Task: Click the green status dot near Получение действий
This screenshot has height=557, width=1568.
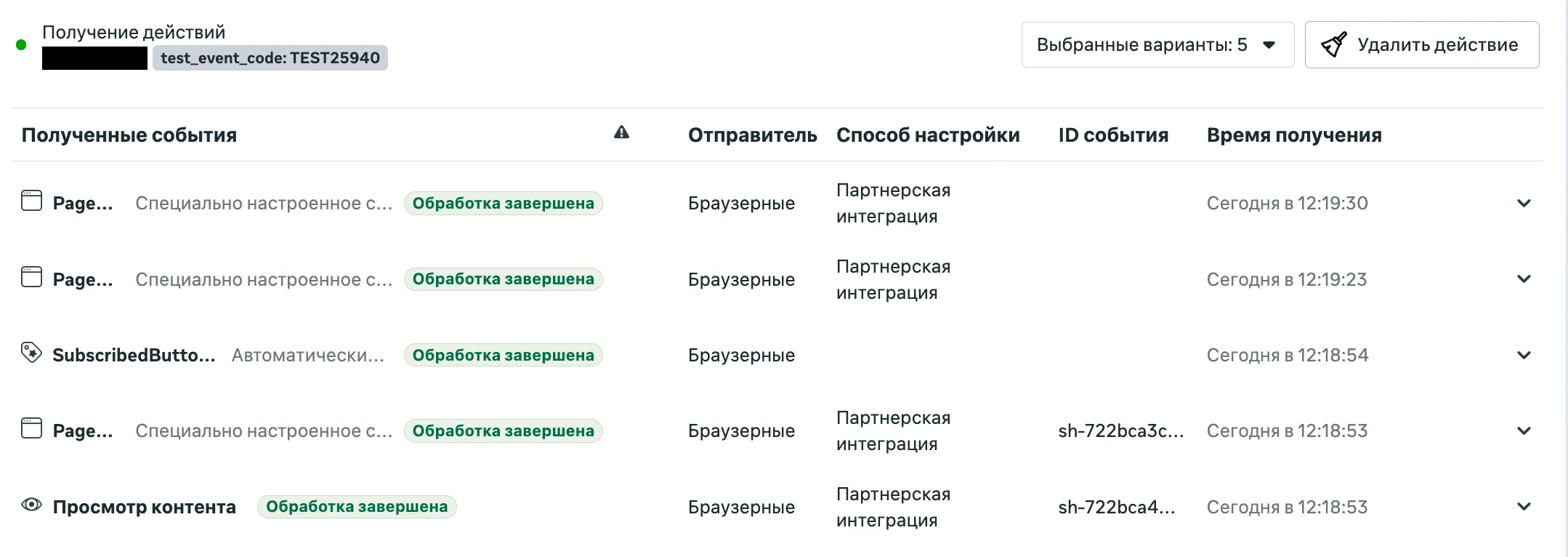Action: tap(21, 45)
